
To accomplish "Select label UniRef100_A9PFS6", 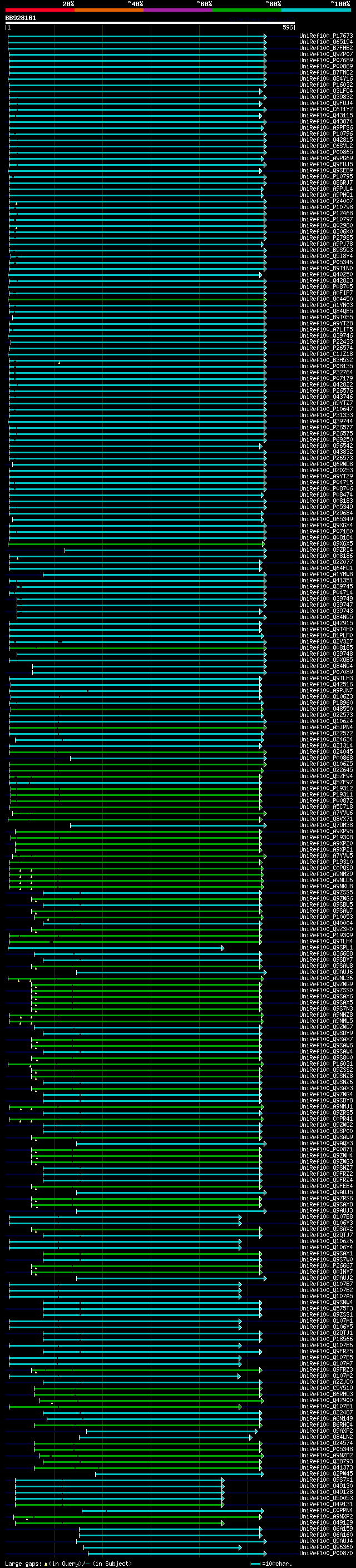I will [x=326, y=128].
